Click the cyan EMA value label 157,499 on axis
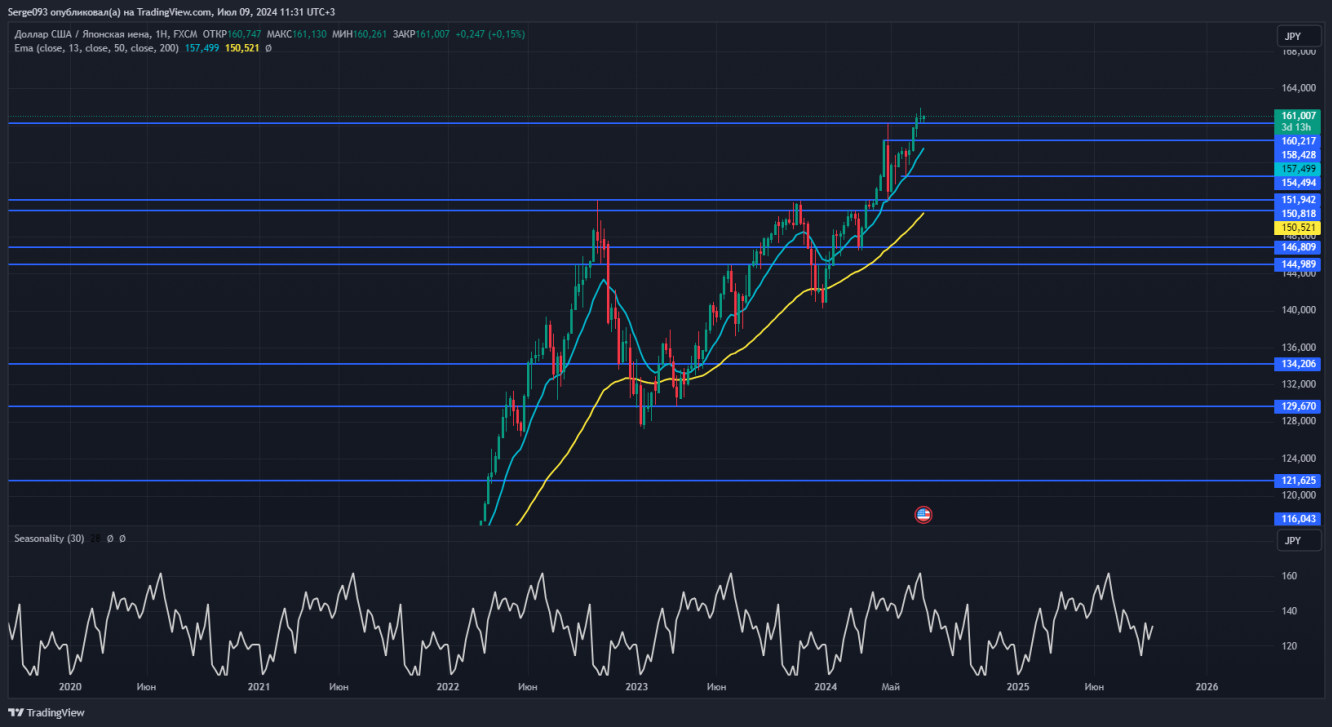The image size is (1332, 727). (1298, 169)
